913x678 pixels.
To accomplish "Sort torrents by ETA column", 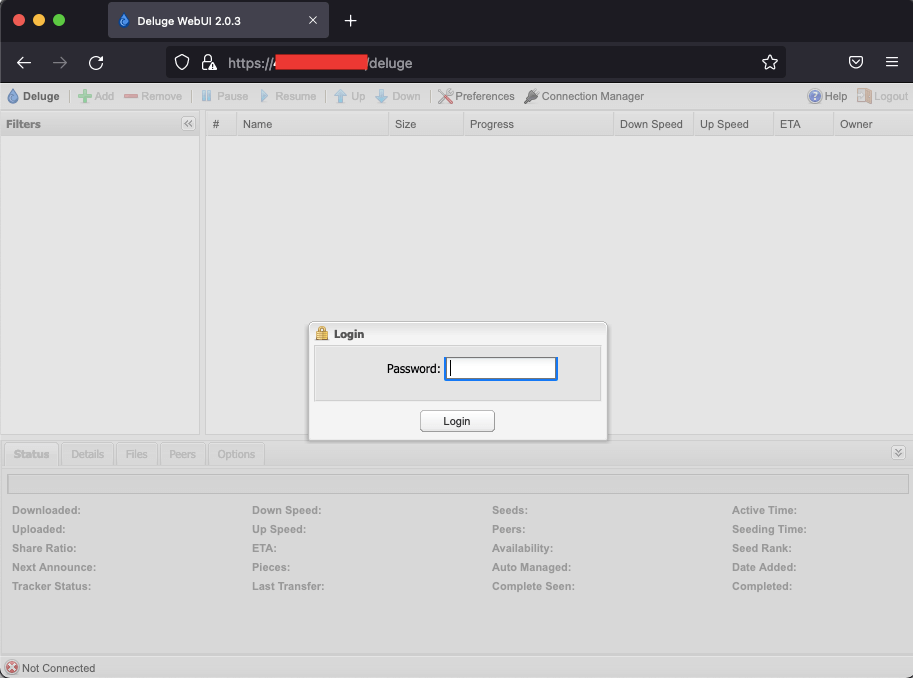I will [804, 124].
